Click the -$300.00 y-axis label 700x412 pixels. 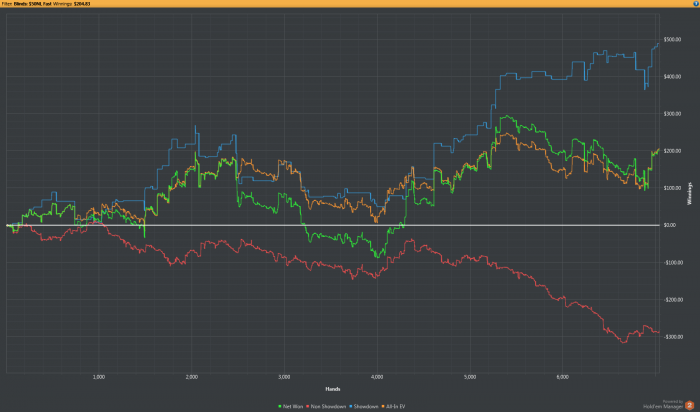[673, 337]
